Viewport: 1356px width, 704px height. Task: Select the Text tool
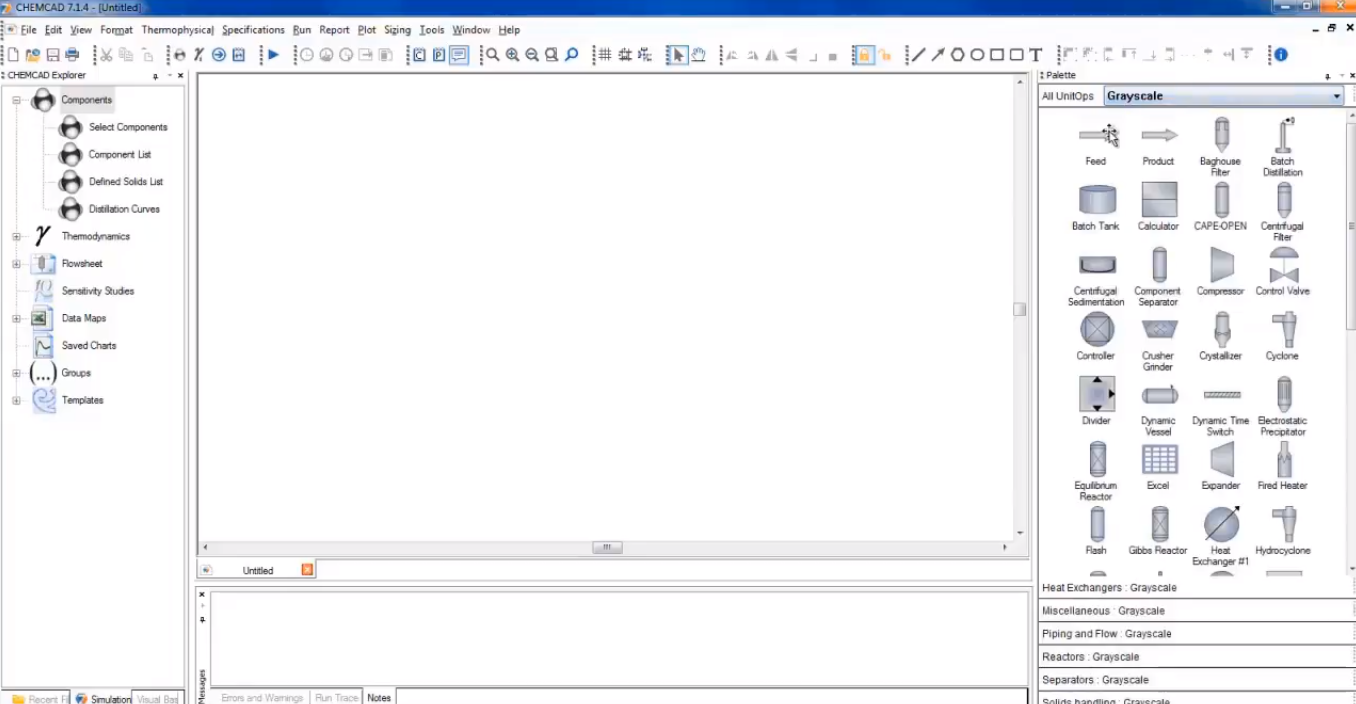(1036, 55)
